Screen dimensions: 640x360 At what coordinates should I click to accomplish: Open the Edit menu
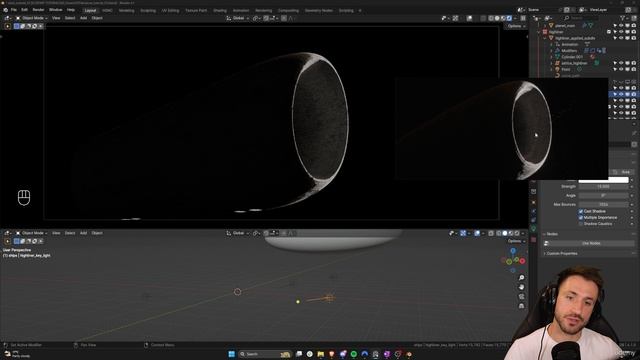[24, 10]
